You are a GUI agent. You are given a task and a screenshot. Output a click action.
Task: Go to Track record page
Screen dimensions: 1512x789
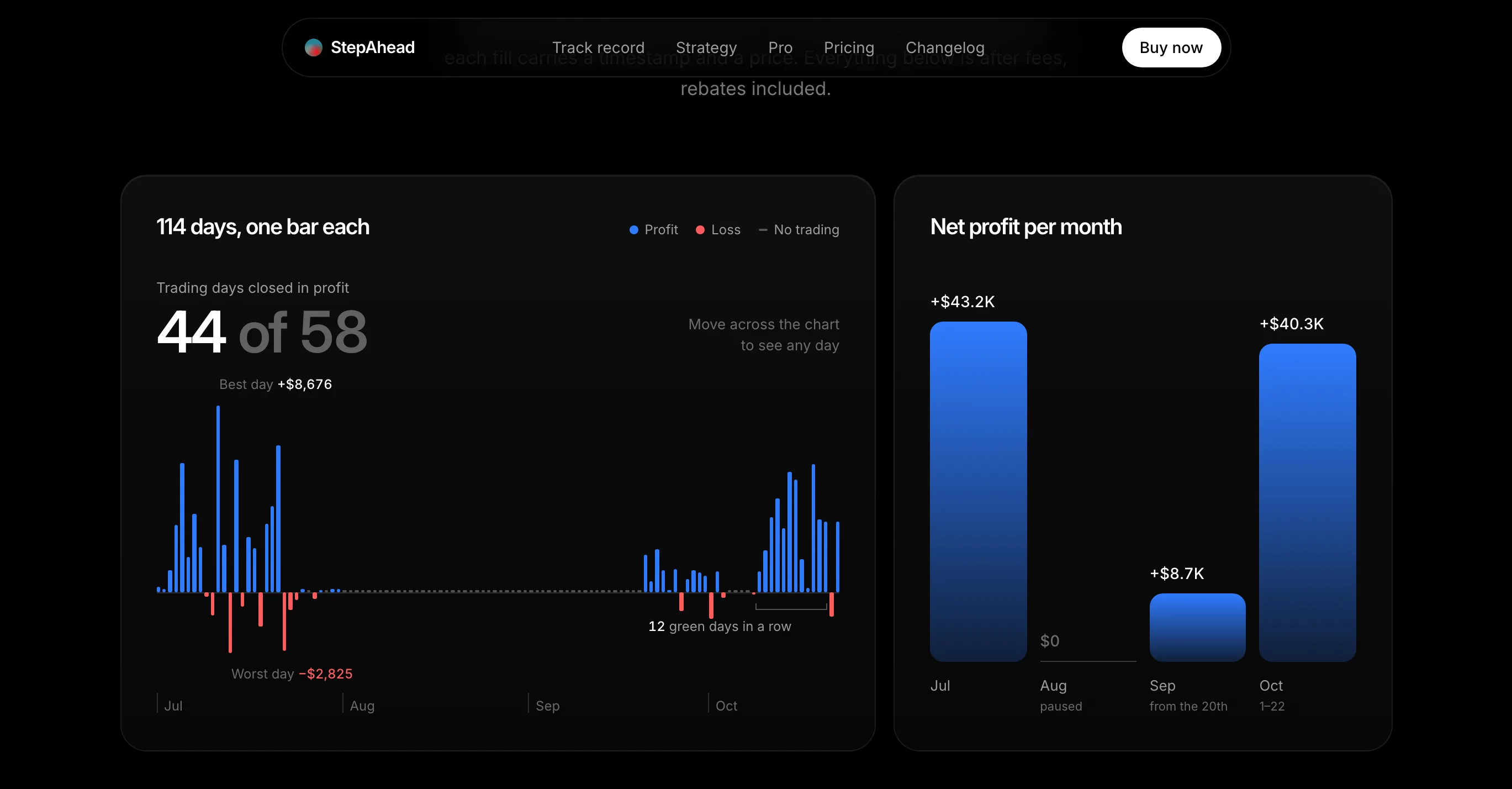(x=598, y=48)
